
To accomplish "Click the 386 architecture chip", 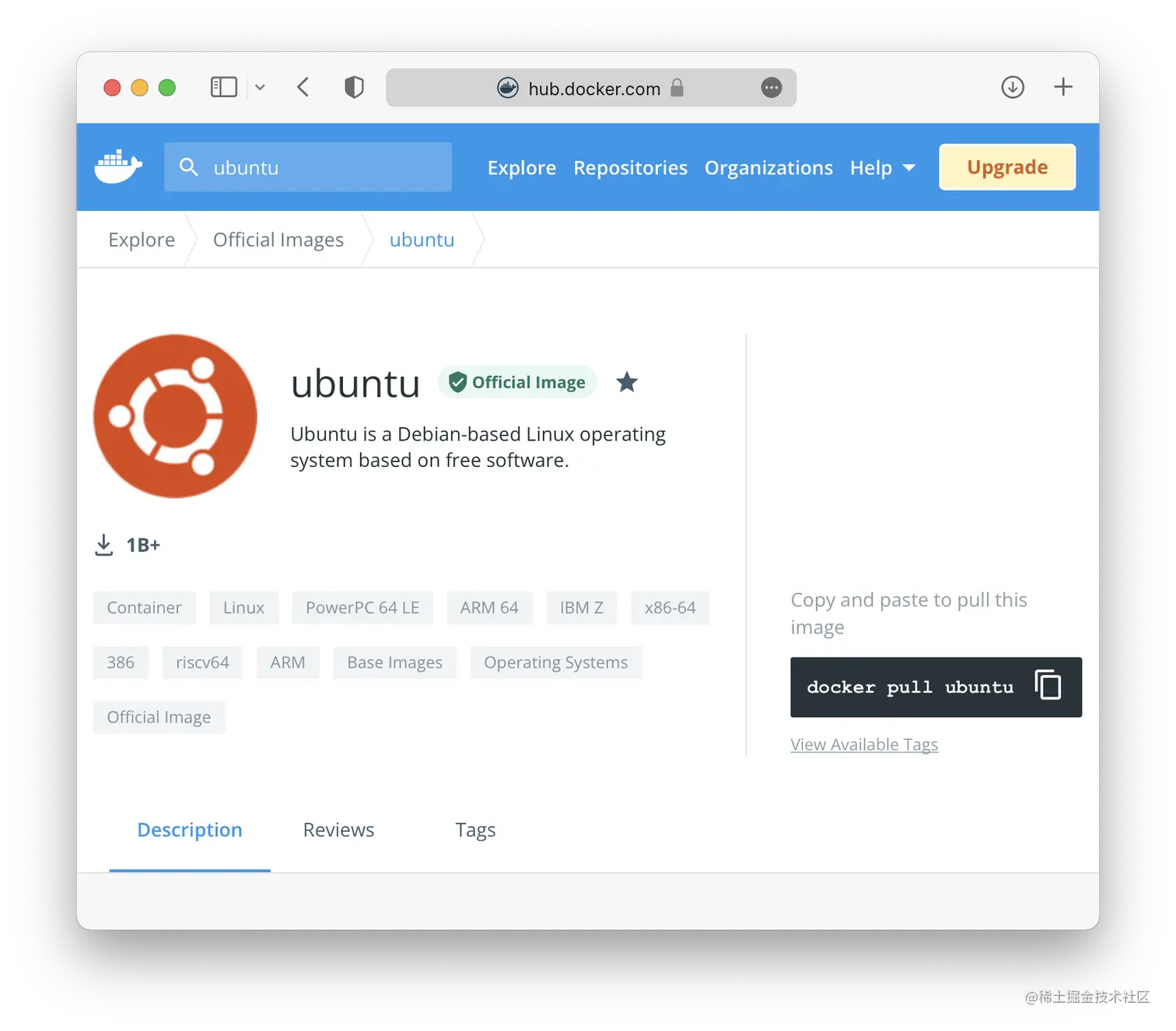I will click(121, 662).
